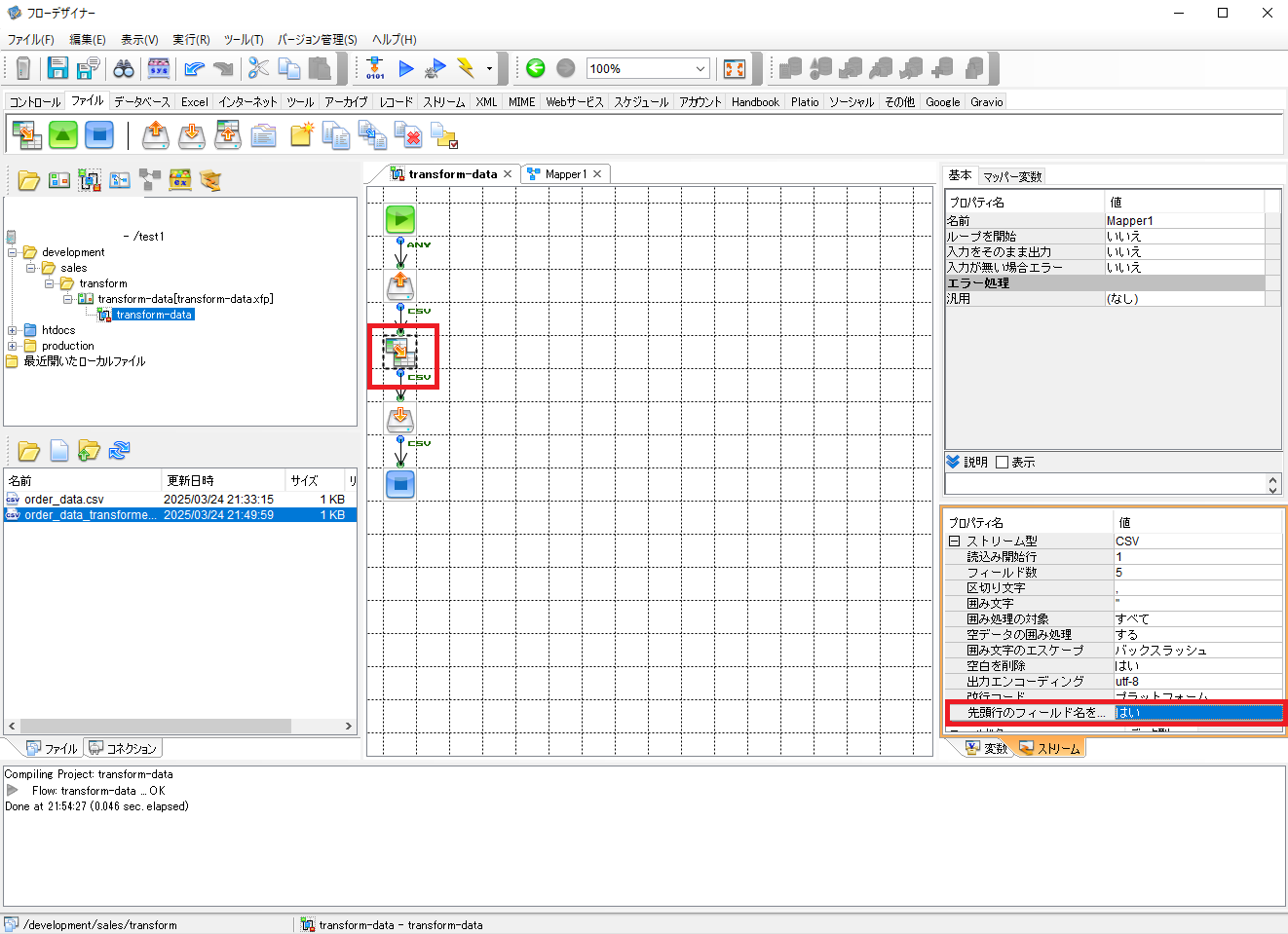Click the horizontal scrollbar in file list

156,727
